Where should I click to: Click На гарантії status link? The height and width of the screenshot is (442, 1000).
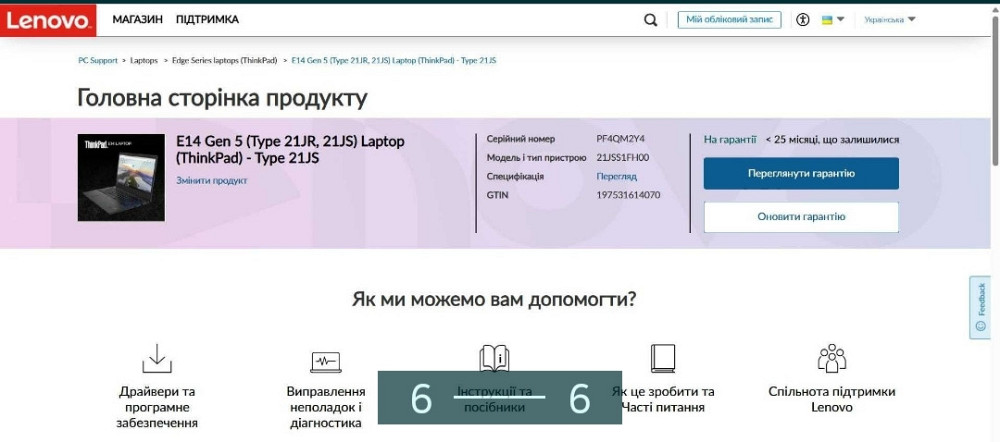(730, 140)
